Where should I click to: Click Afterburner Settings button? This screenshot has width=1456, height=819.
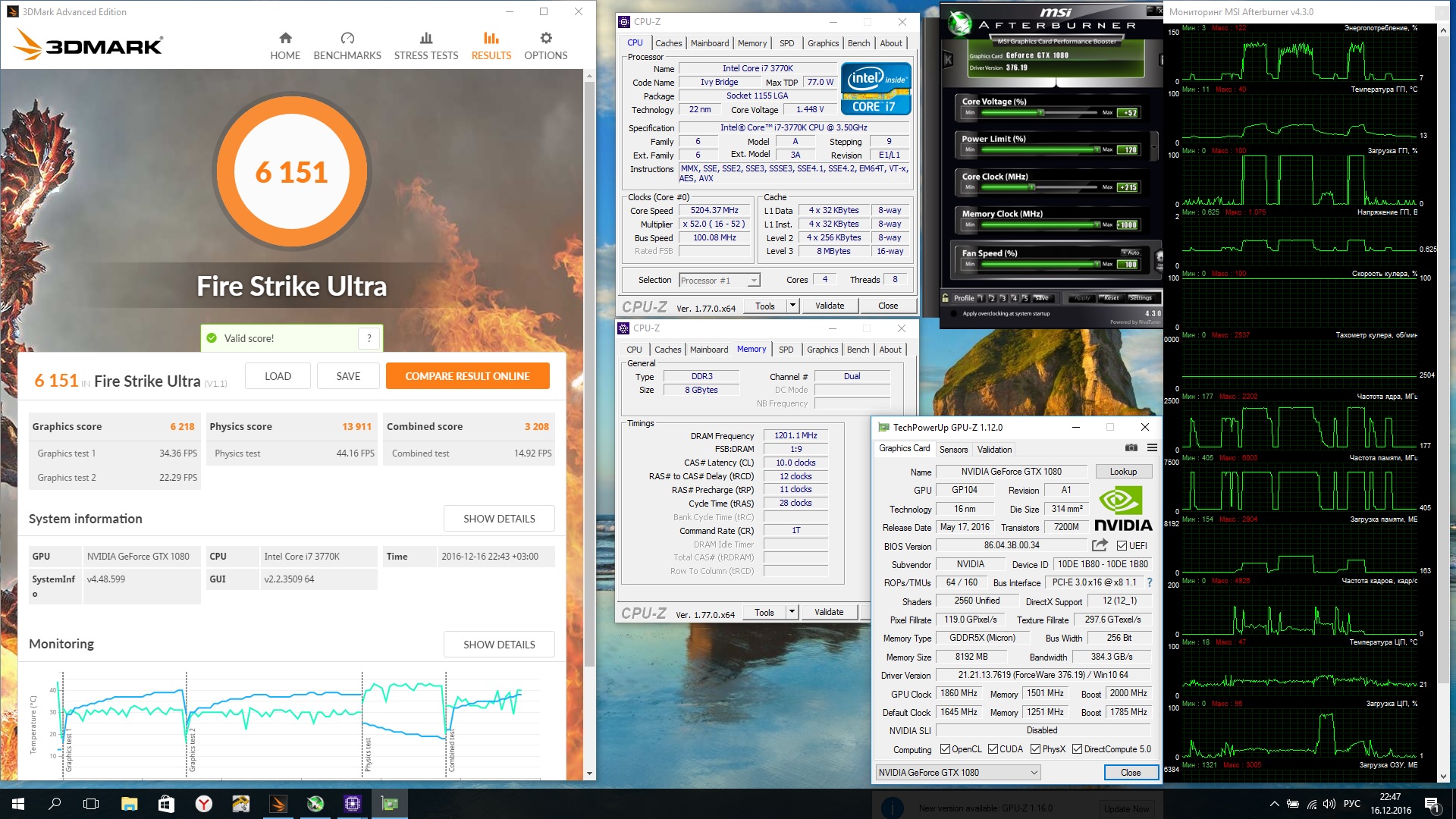click(x=1141, y=298)
